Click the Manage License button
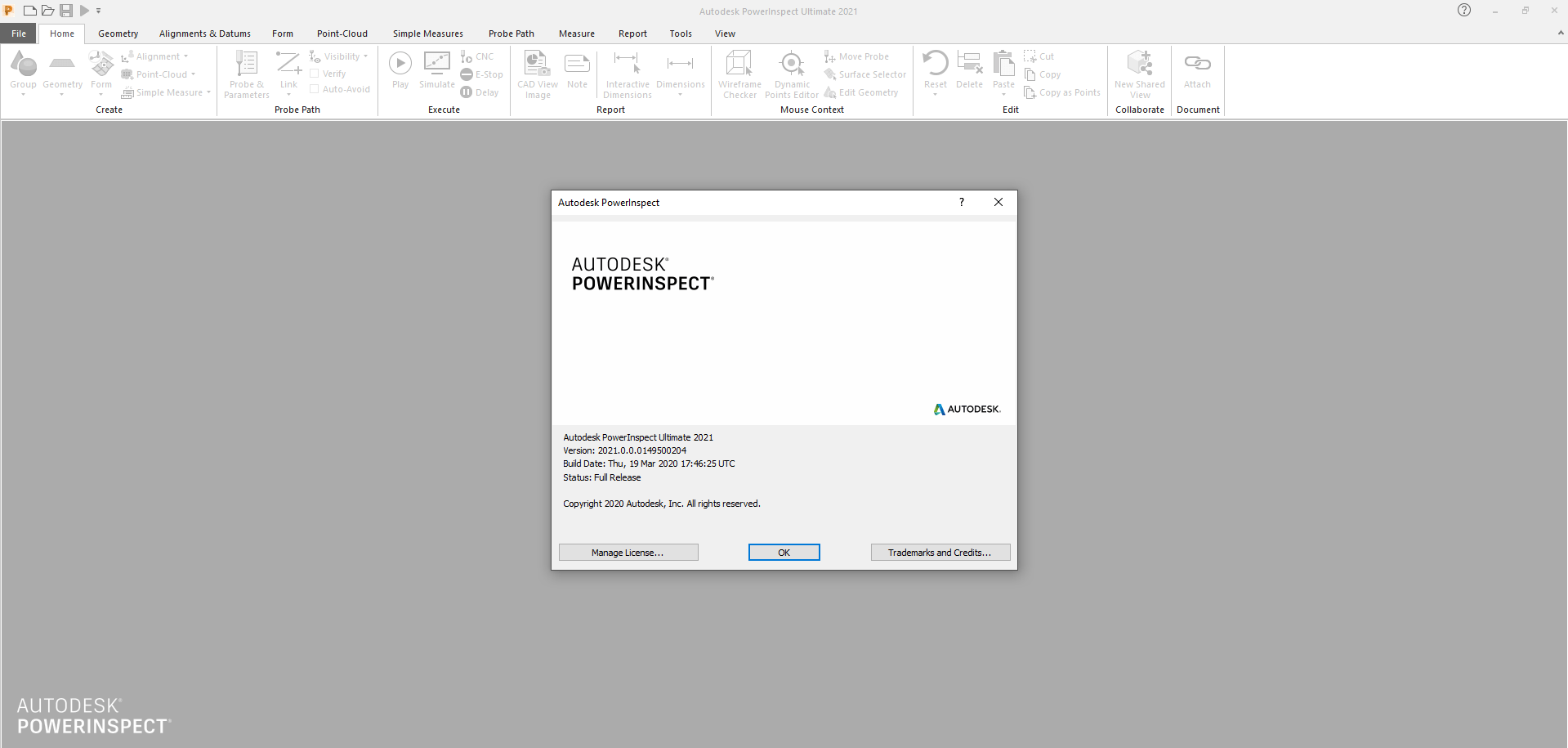Image resolution: width=1568 pixels, height=748 pixels. pyautogui.click(x=628, y=553)
